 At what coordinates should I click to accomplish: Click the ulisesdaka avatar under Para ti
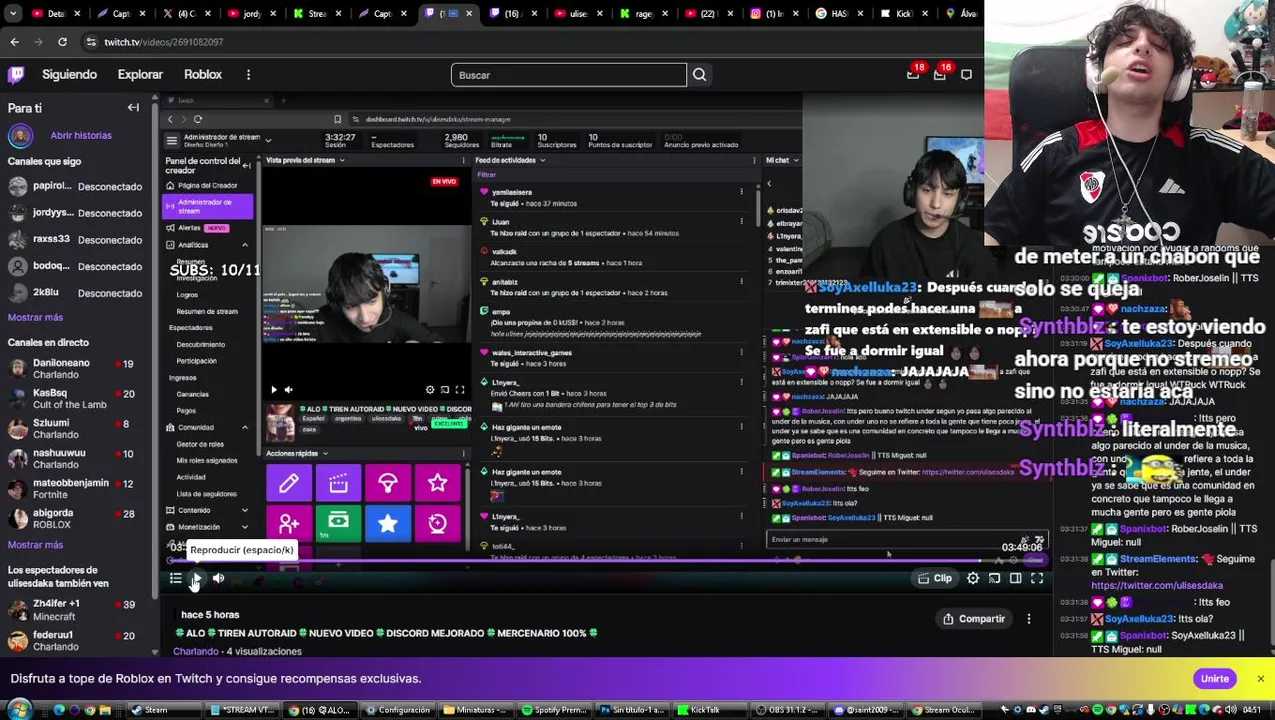click(x=20, y=136)
